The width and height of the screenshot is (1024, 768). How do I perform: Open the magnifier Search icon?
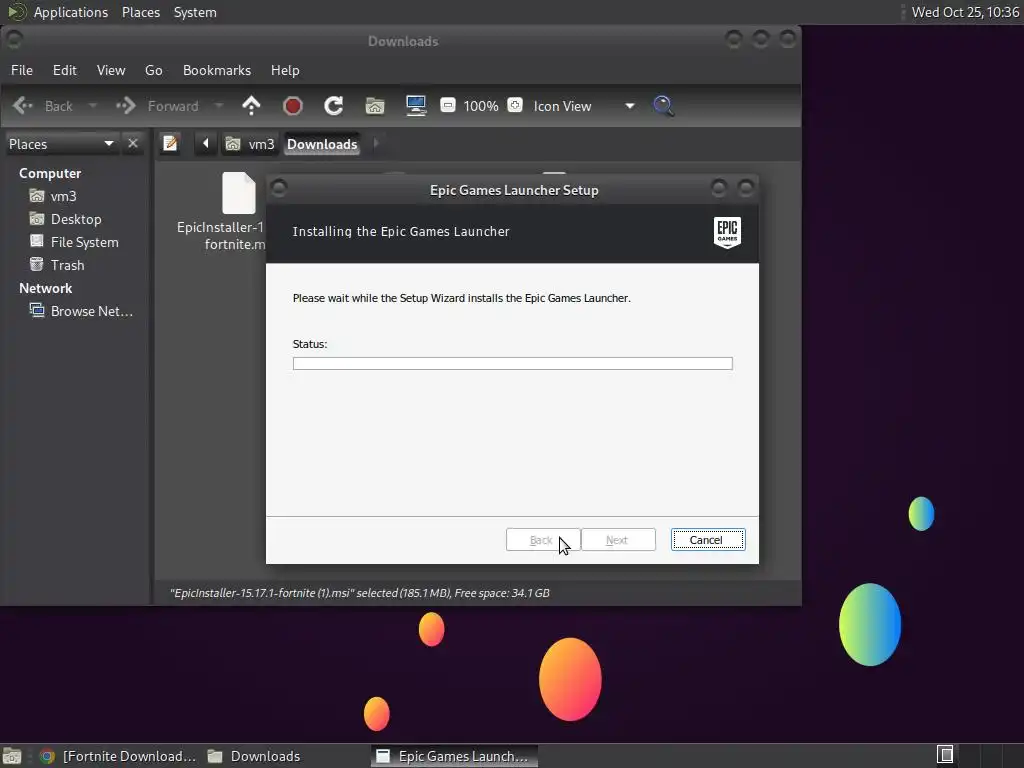tap(664, 106)
